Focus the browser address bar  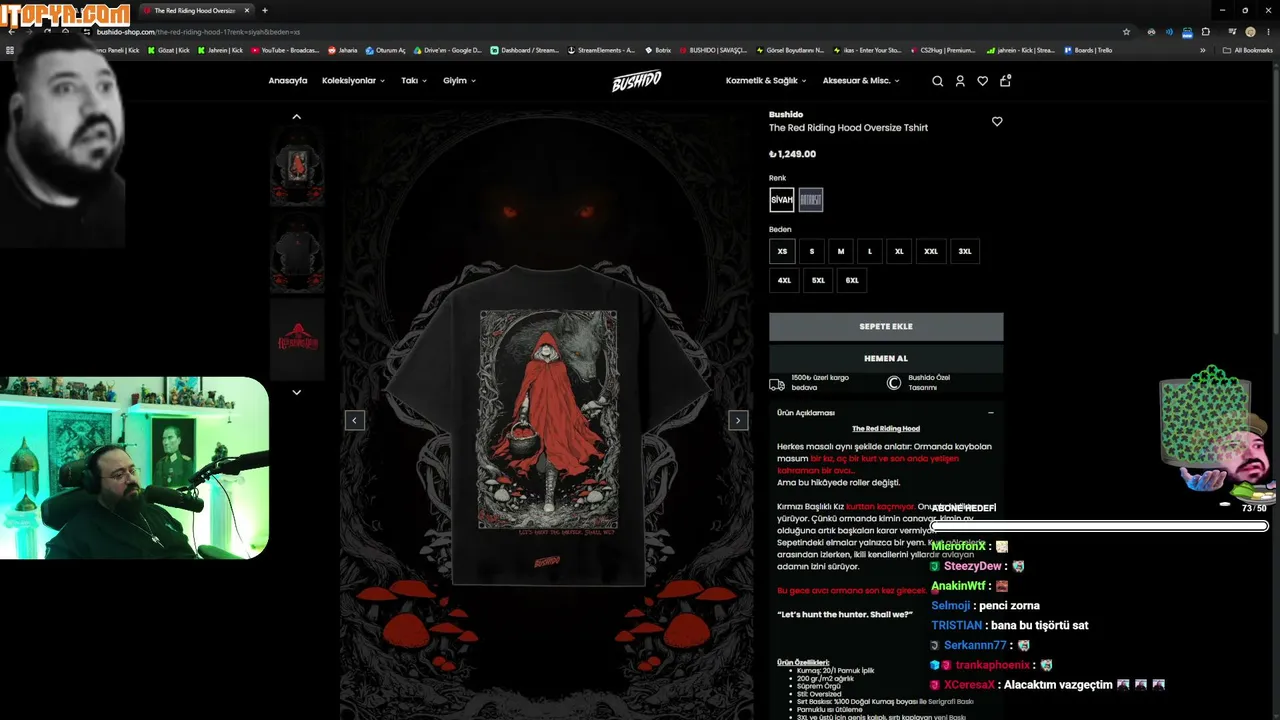(600, 32)
